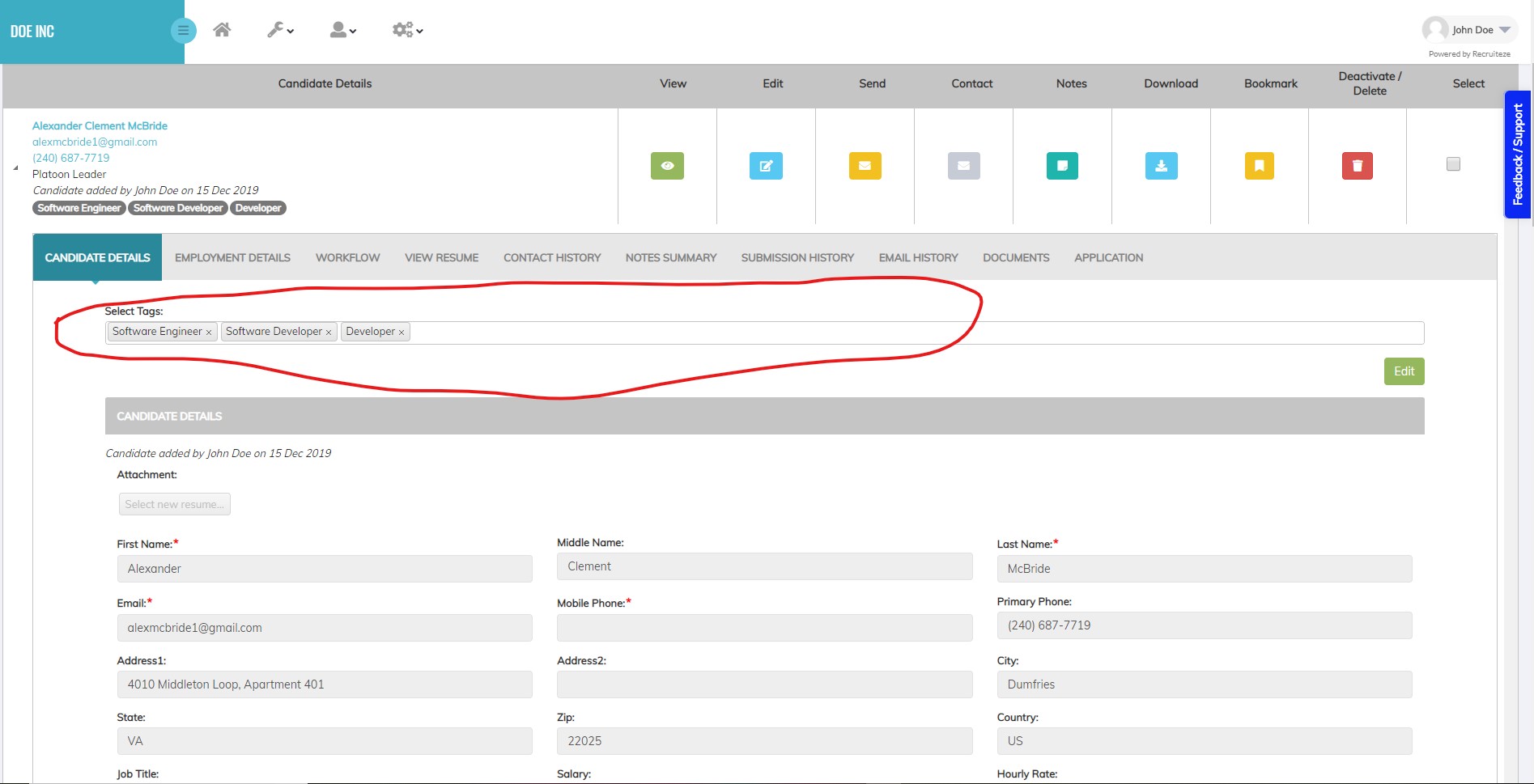The image size is (1534, 784).
Task: Delete the candidate using the red trash icon
Action: pyautogui.click(x=1357, y=166)
